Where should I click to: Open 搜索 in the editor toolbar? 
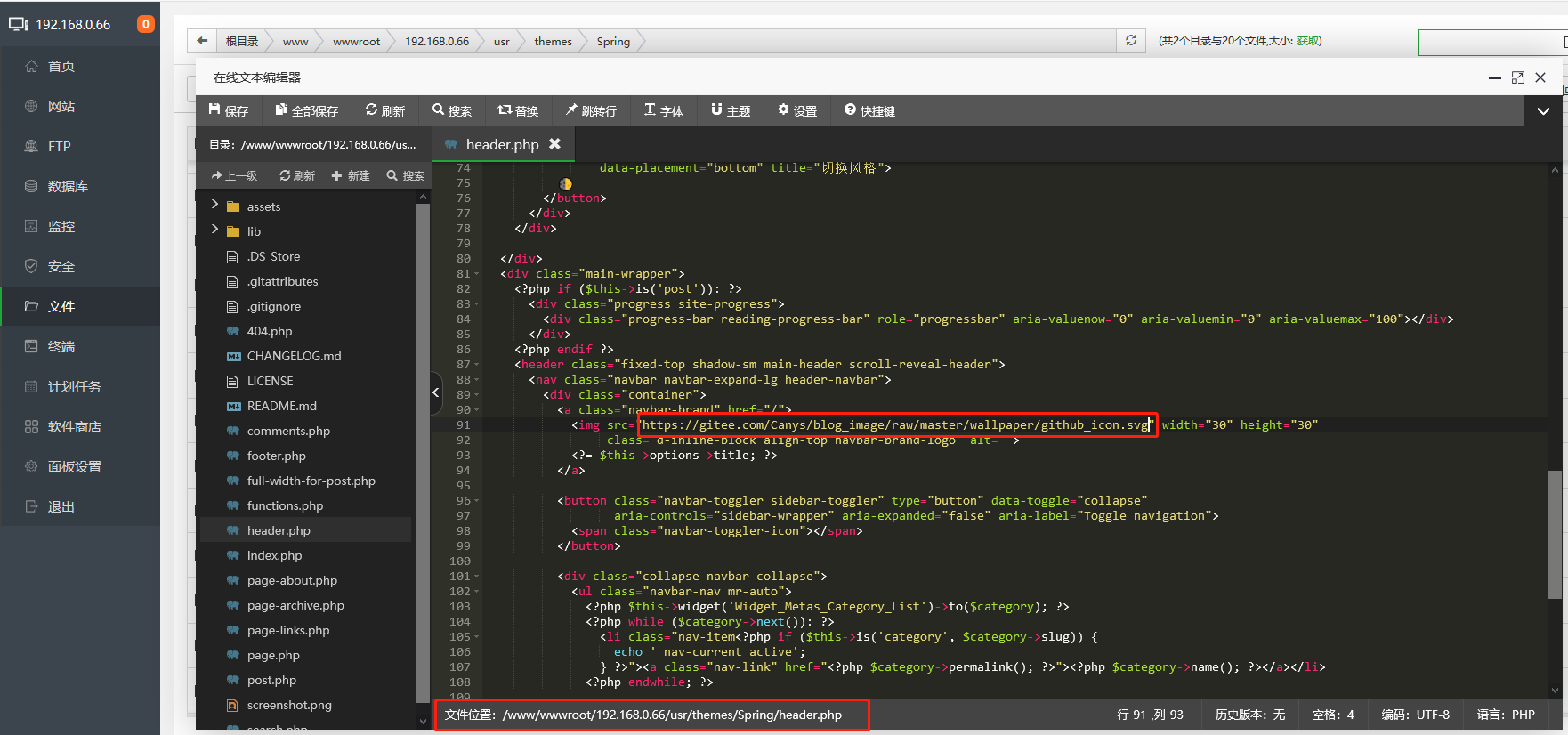(452, 110)
